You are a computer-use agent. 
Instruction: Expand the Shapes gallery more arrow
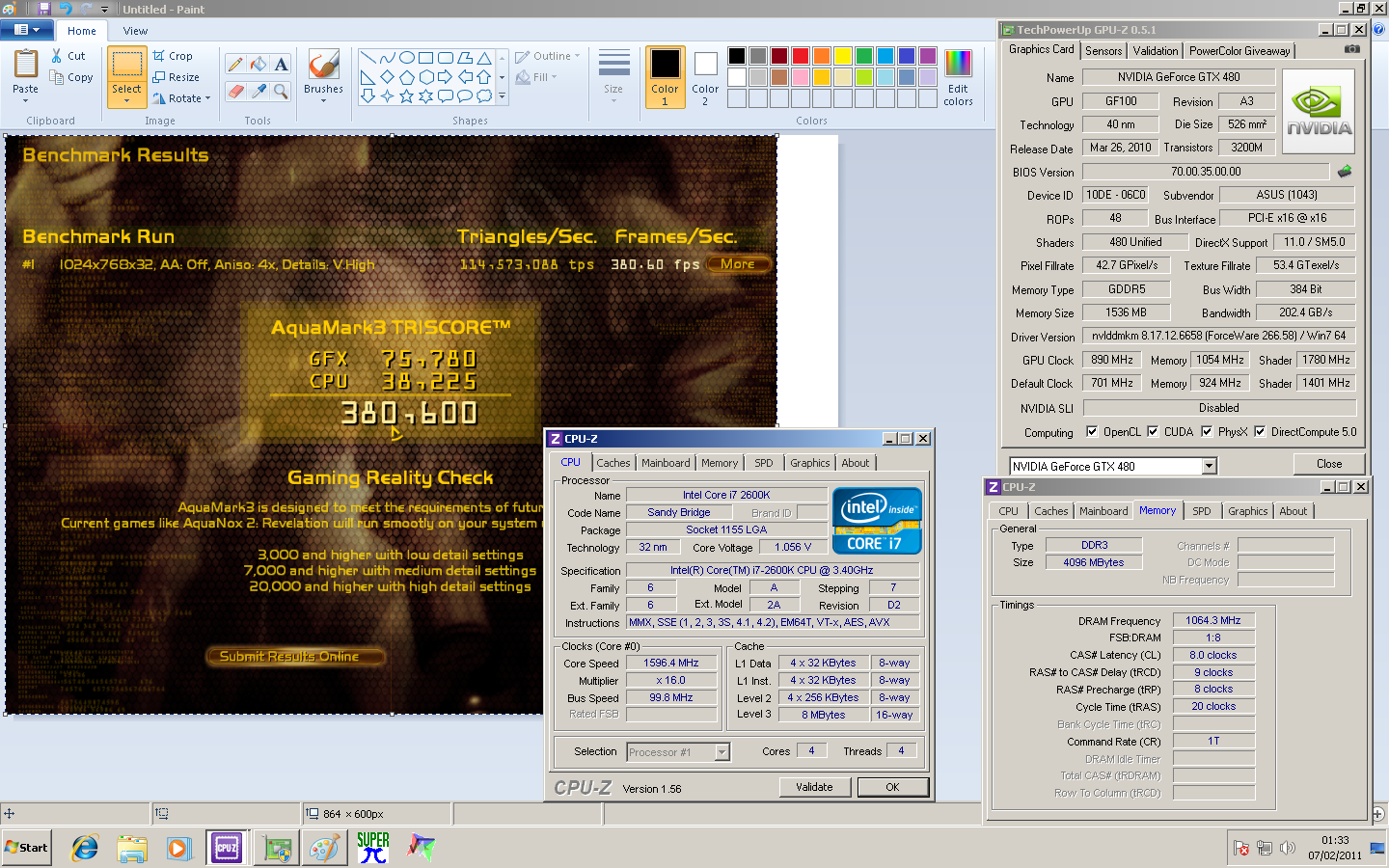pos(502,96)
